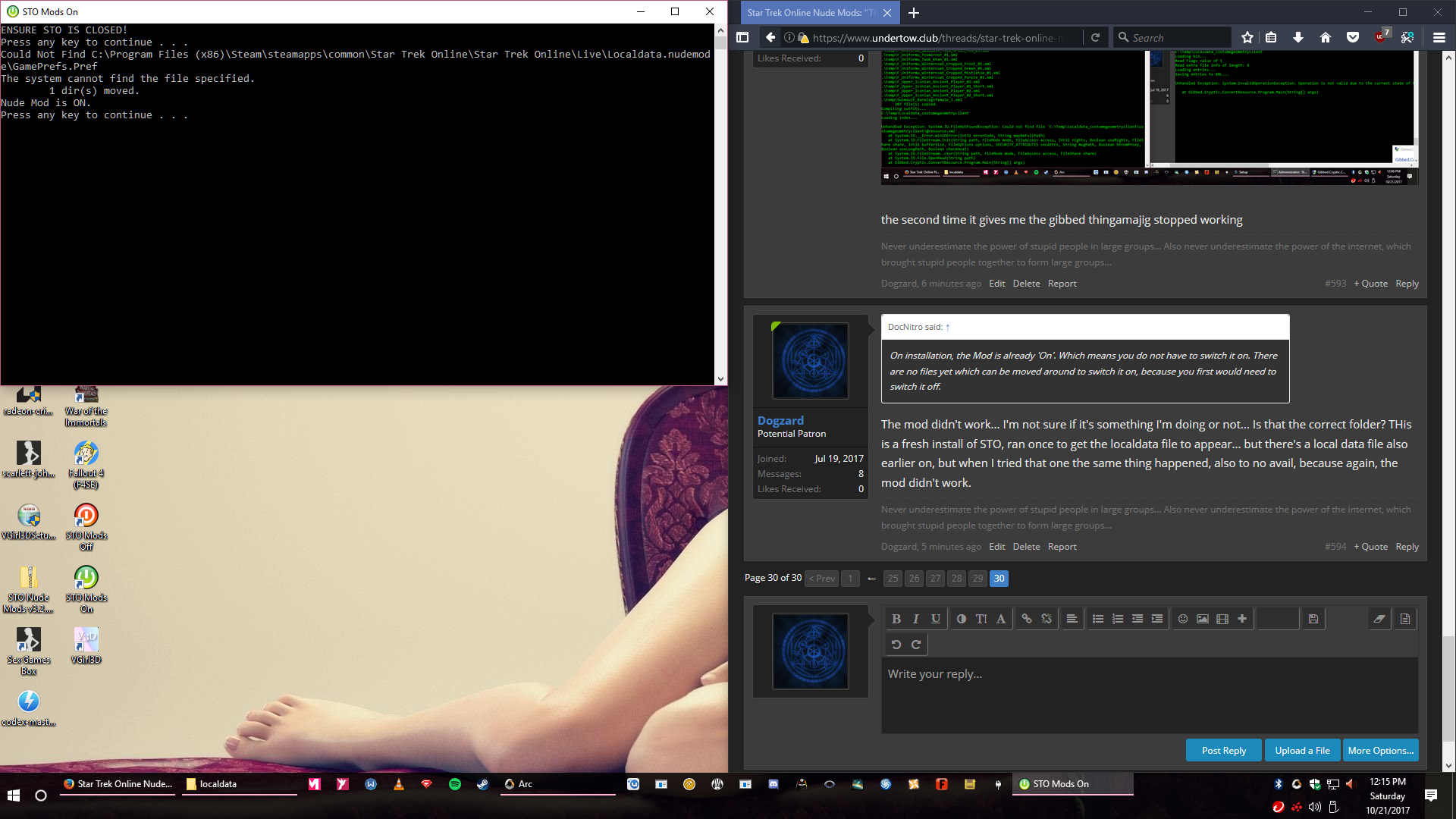
Task: Click the insert image icon
Action: [x=1203, y=619]
